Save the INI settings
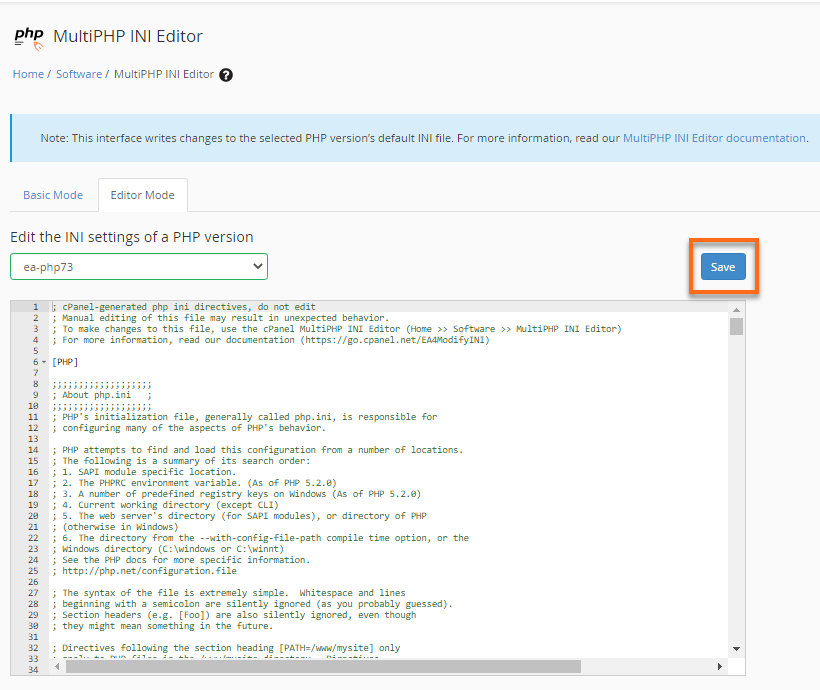Image resolution: width=820 pixels, height=690 pixels. pyautogui.click(x=723, y=266)
